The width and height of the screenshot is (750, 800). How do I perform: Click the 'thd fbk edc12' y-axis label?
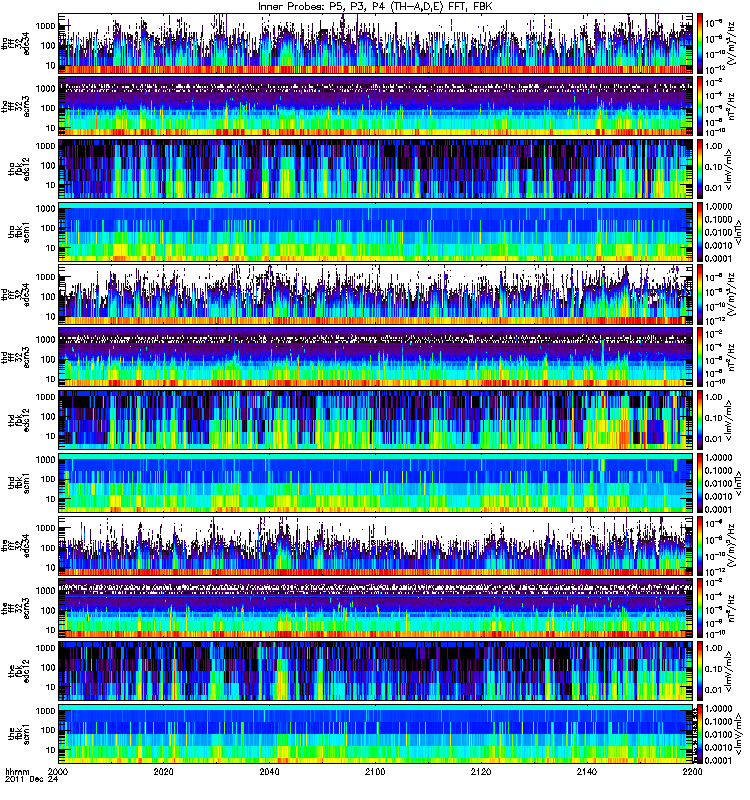19,420
